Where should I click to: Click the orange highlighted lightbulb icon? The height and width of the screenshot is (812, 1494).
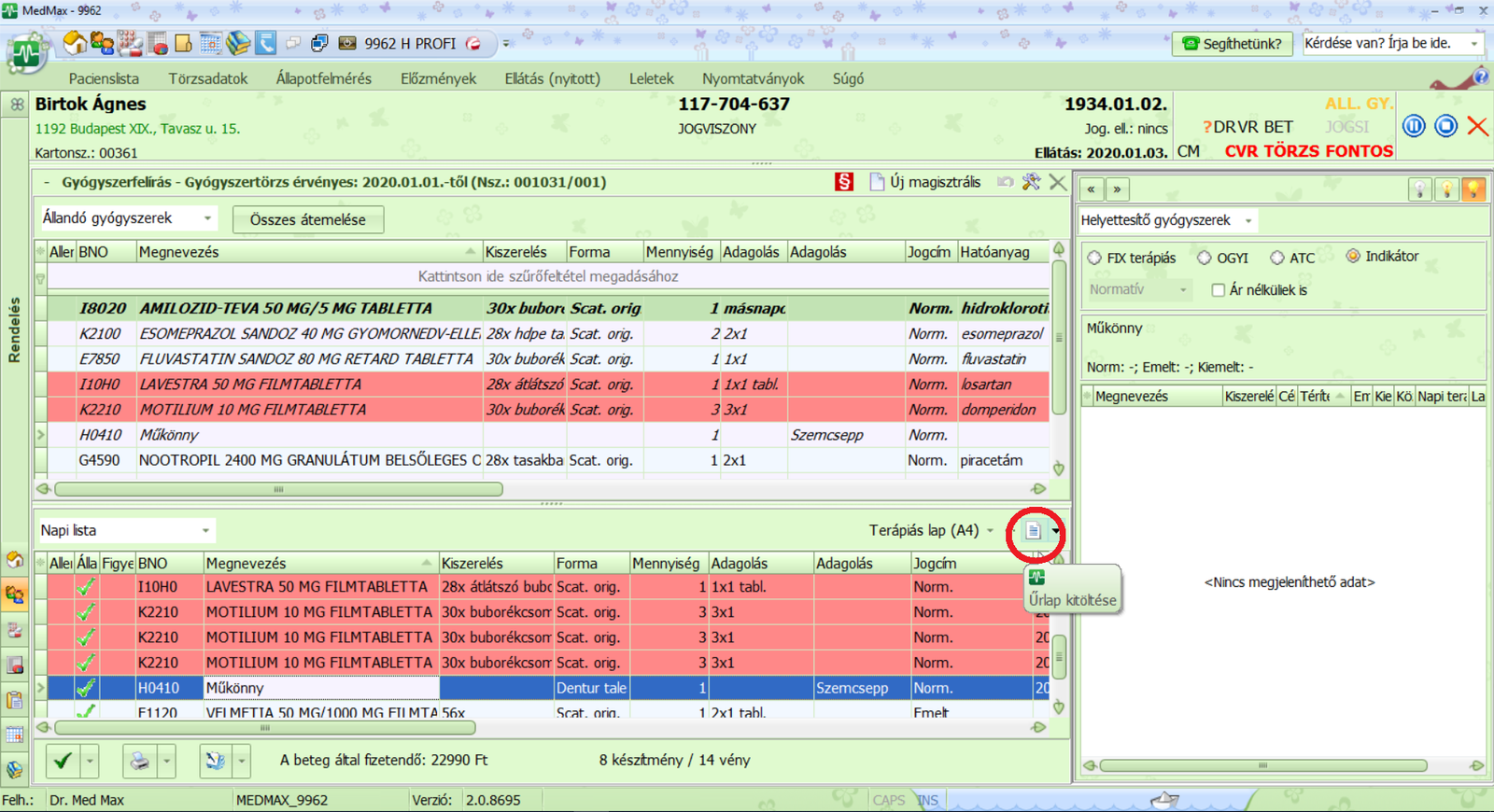point(1473,189)
